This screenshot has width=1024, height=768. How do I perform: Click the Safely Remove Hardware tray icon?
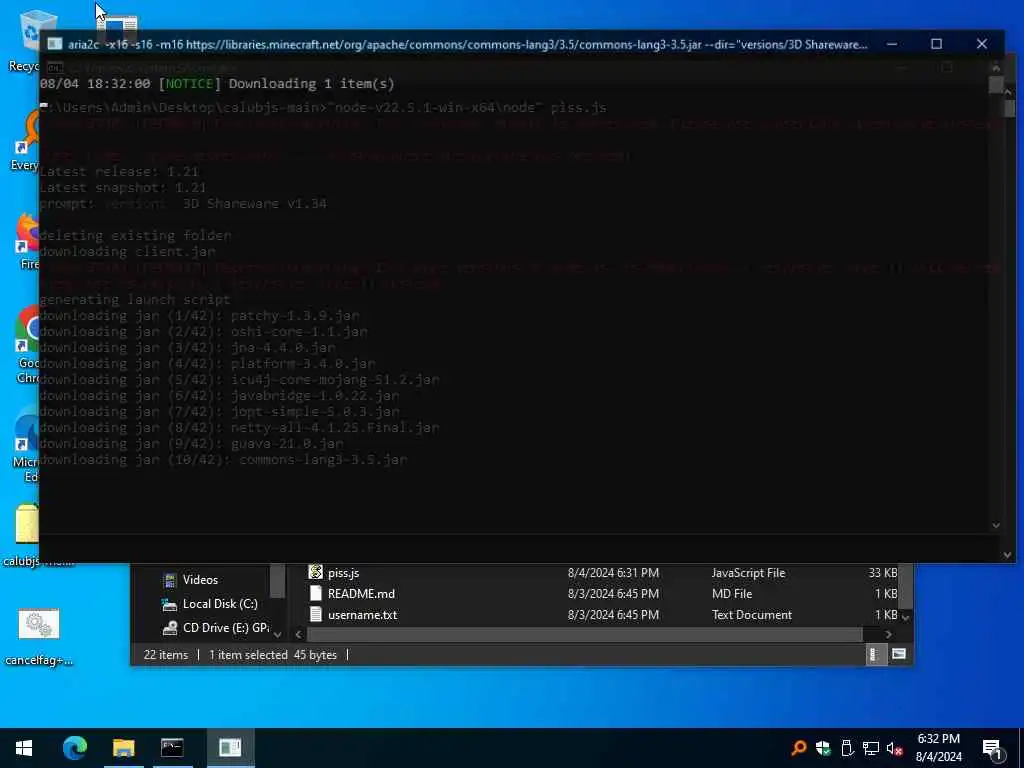coord(847,748)
